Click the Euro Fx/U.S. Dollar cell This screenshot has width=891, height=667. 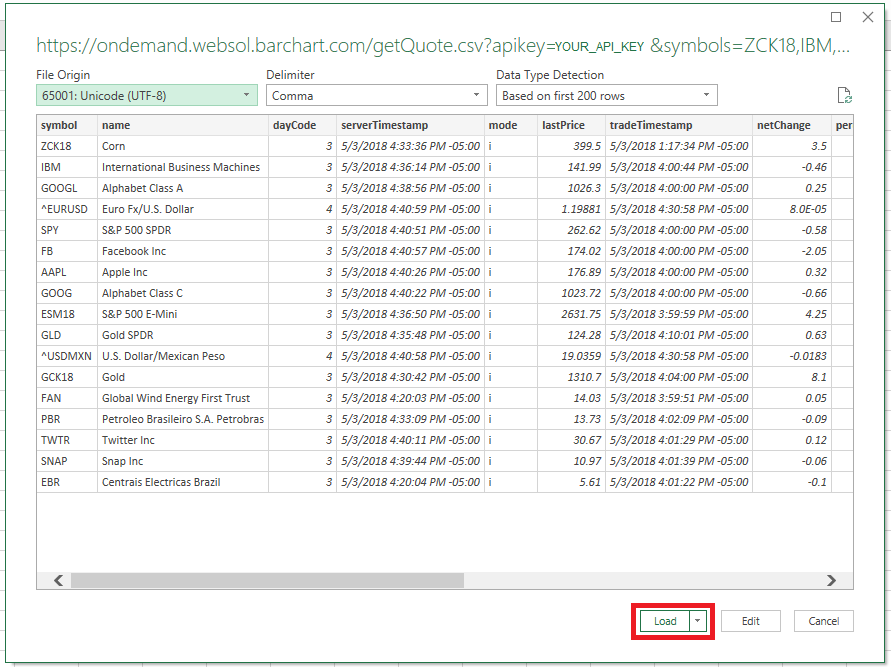(x=182, y=209)
